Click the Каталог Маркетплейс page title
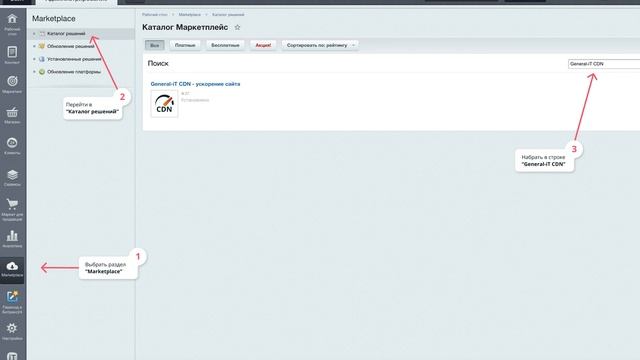This screenshot has width=640, height=360. [x=185, y=27]
